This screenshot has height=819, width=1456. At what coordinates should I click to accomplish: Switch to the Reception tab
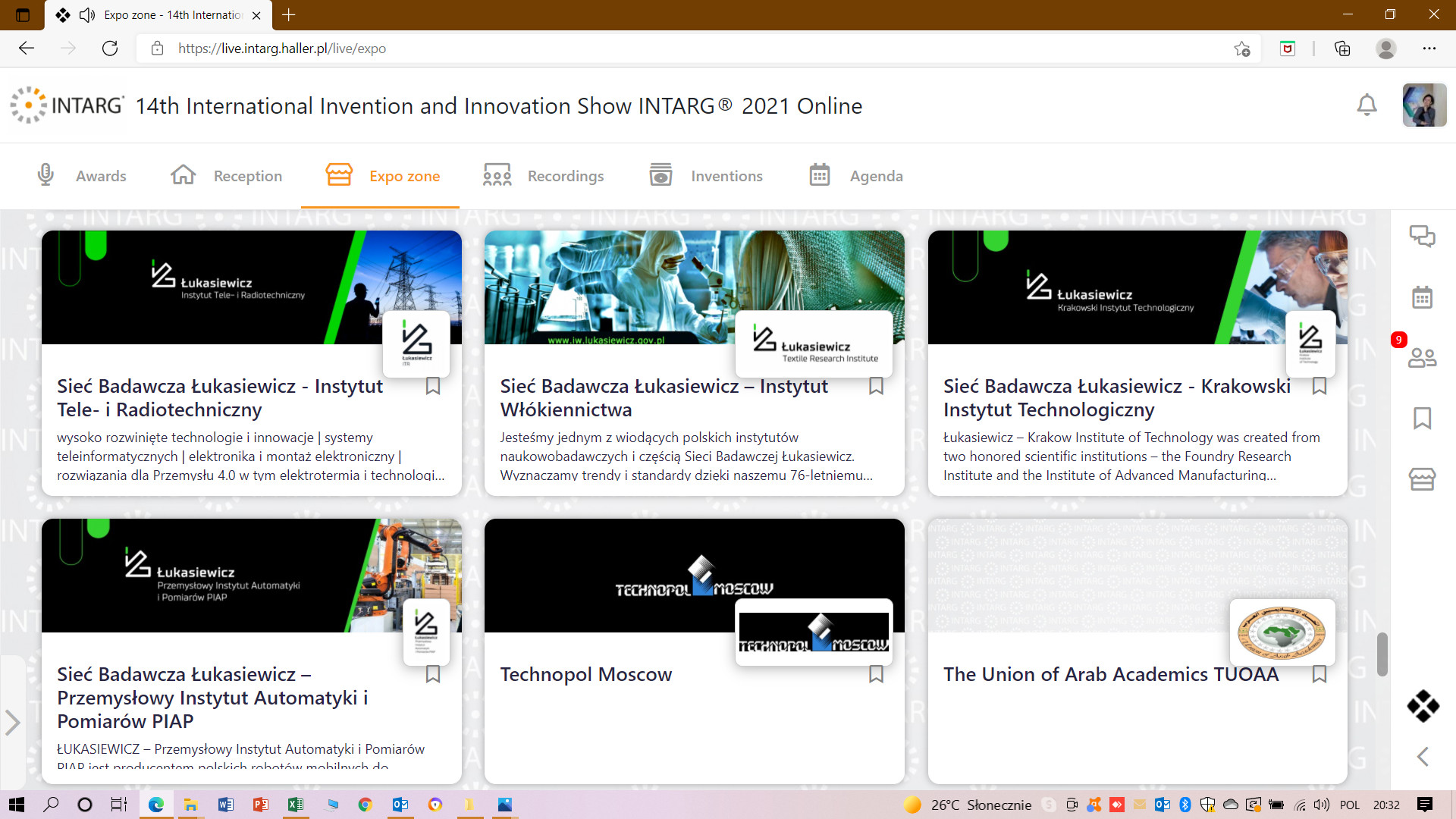(x=226, y=175)
